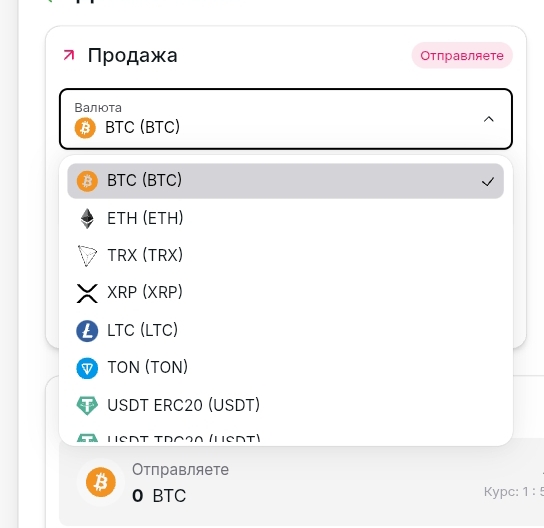544x528 pixels.
Task: Click the pink Отправляете badge
Action: click(462, 56)
